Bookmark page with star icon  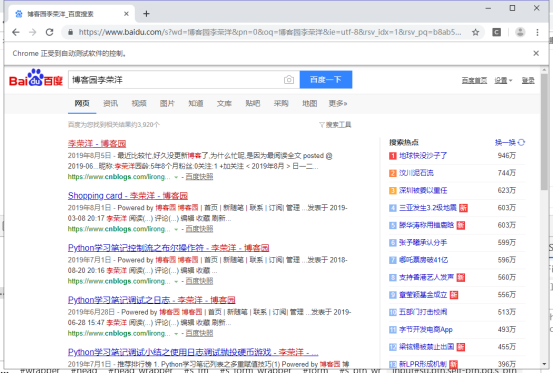click(476, 32)
